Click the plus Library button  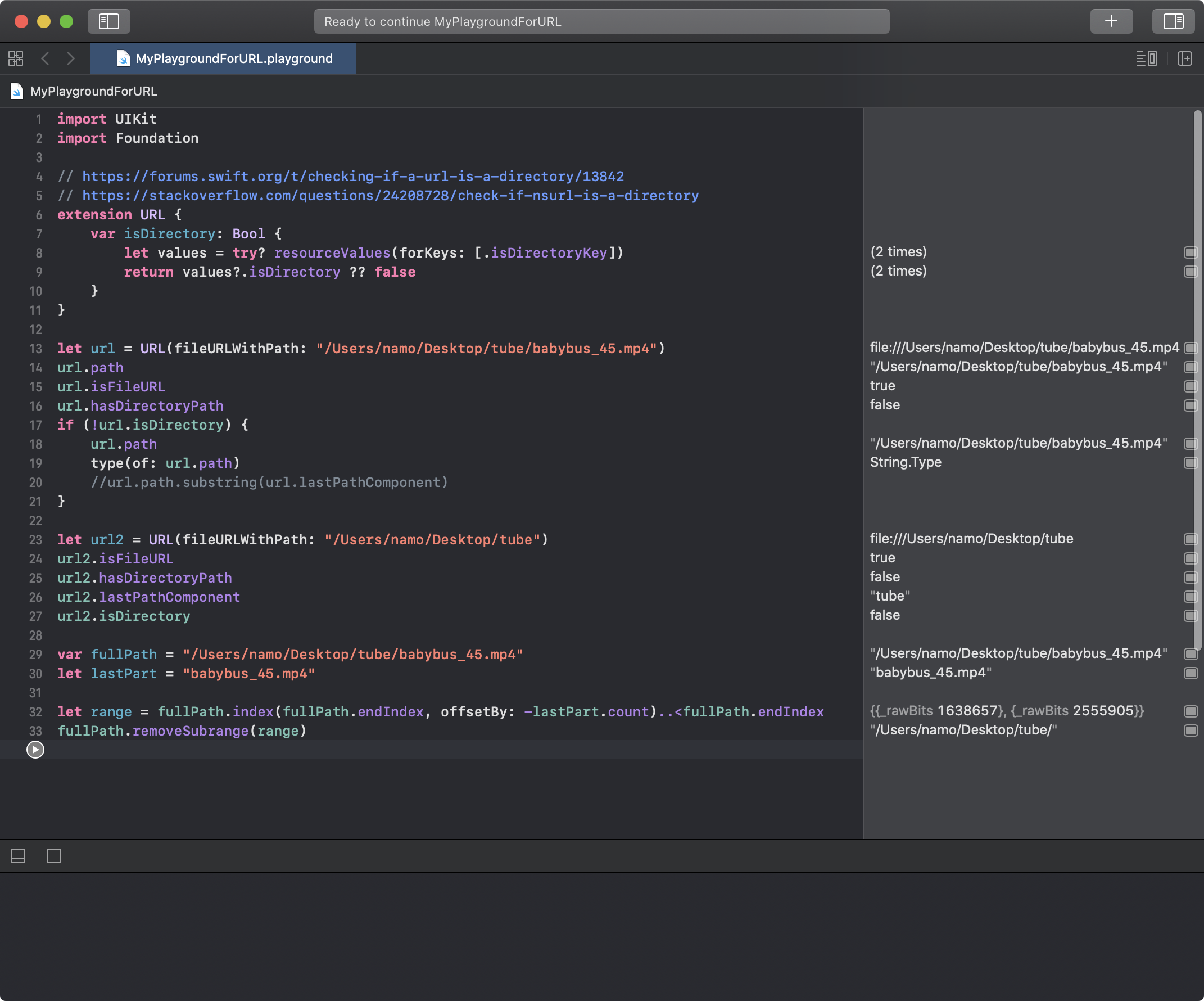pos(1111,21)
